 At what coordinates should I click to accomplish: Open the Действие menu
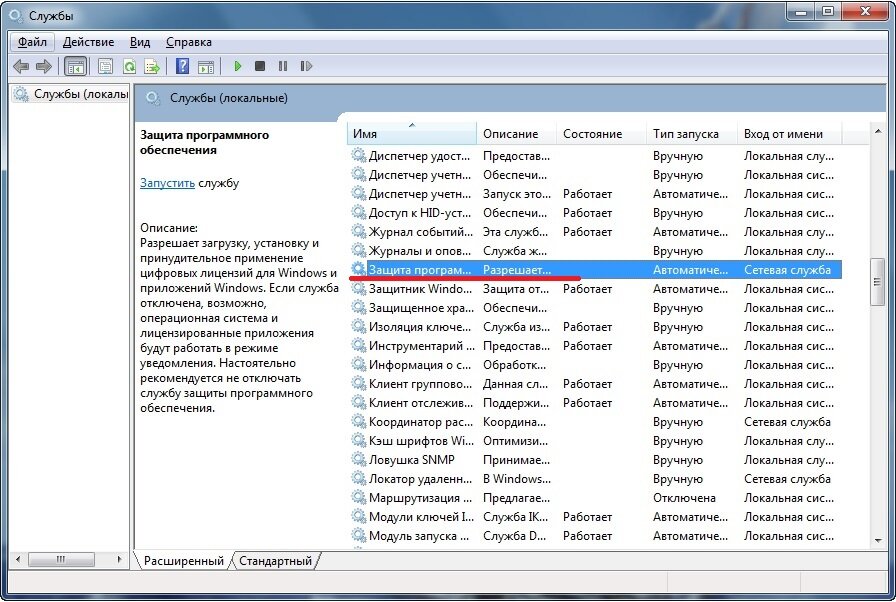[x=89, y=42]
